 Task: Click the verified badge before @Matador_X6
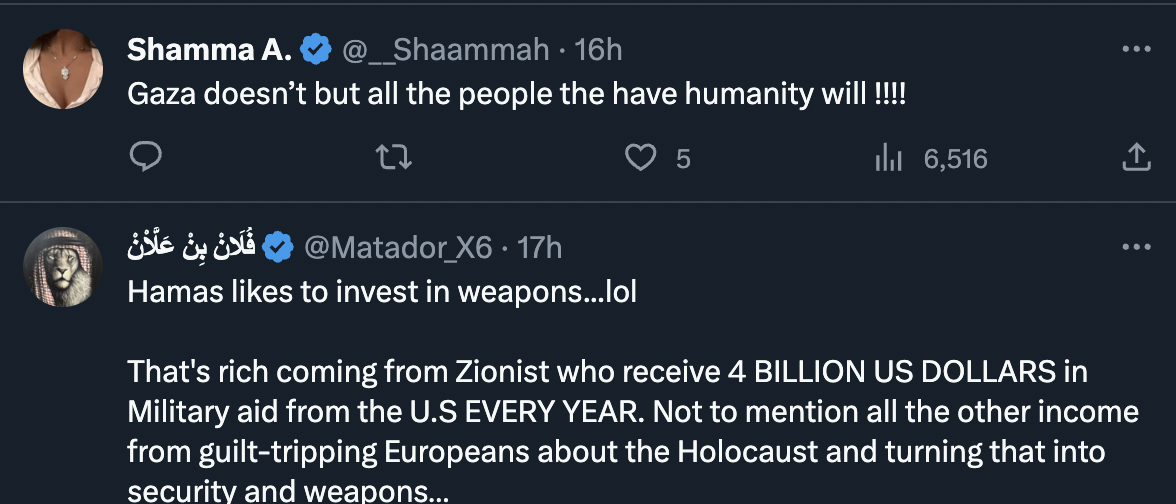(x=280, y=247)
